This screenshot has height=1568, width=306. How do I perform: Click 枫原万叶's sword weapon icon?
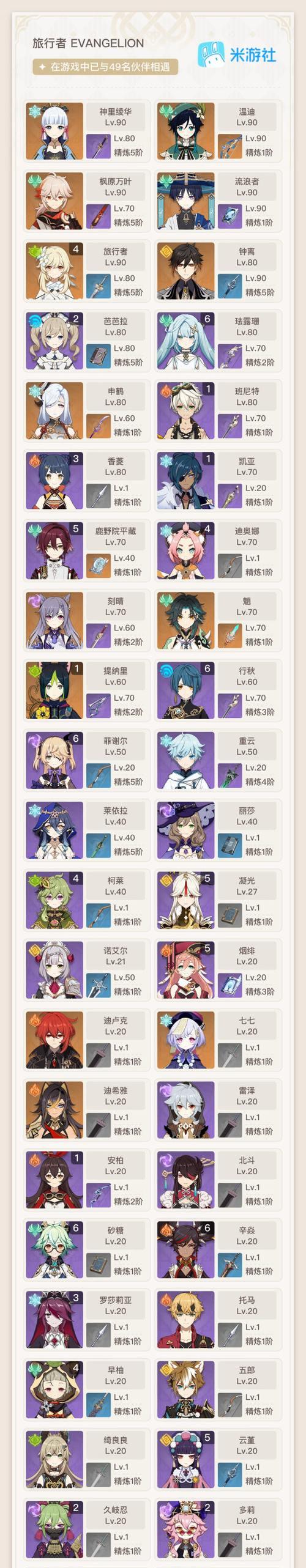pos(98,216)
